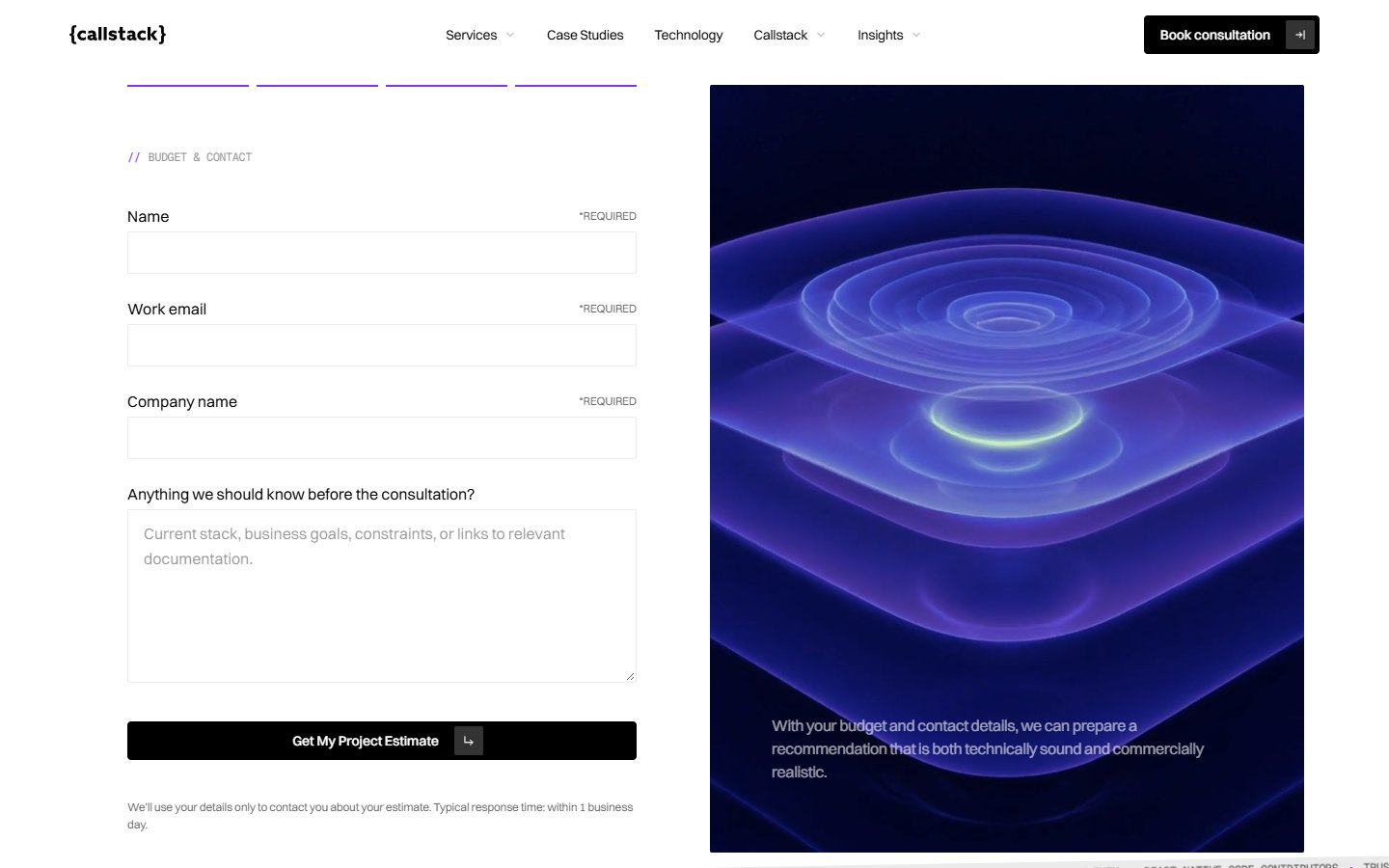
Task: Click the arrow icon on Book consultation
Action: coord(1300,35)
